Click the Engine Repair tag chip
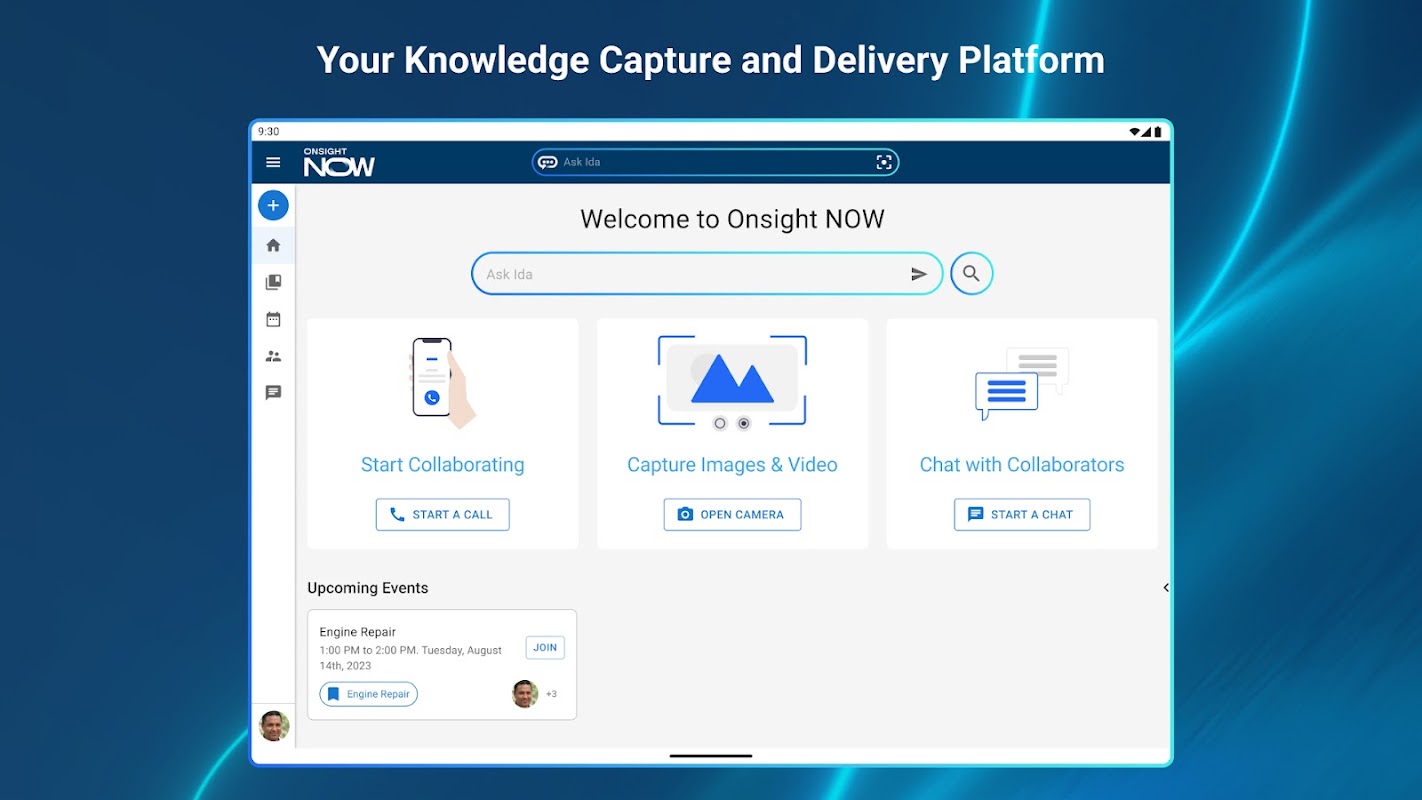Image resolution: width=1422 pixels, height=800 pixels. click(x=368, y=694)
